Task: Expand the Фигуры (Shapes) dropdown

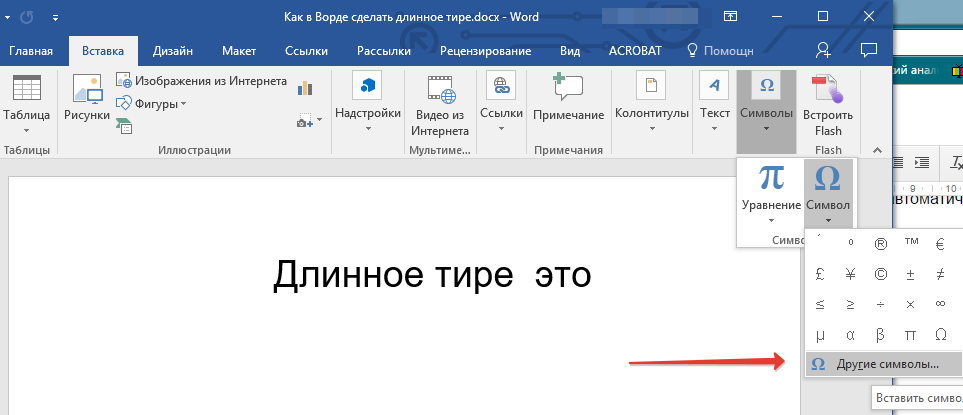Action: [152, 103]
